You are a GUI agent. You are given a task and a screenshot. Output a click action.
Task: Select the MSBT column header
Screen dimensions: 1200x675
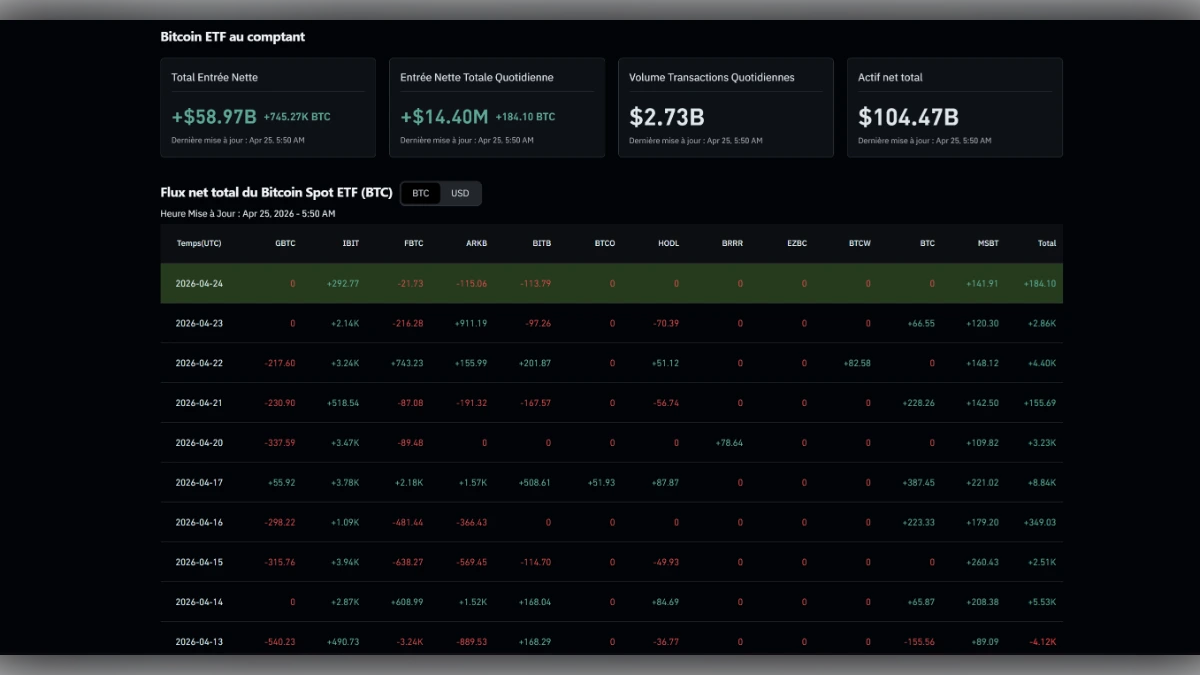point(988,243)
